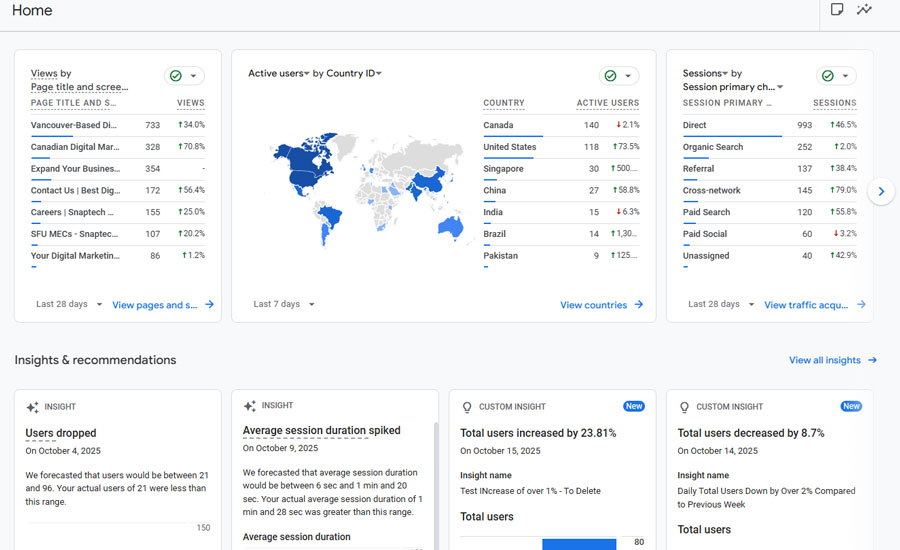Click New badge on Total users increased card
The height and width of the screenshot is (550, 900).
(634, 406)
